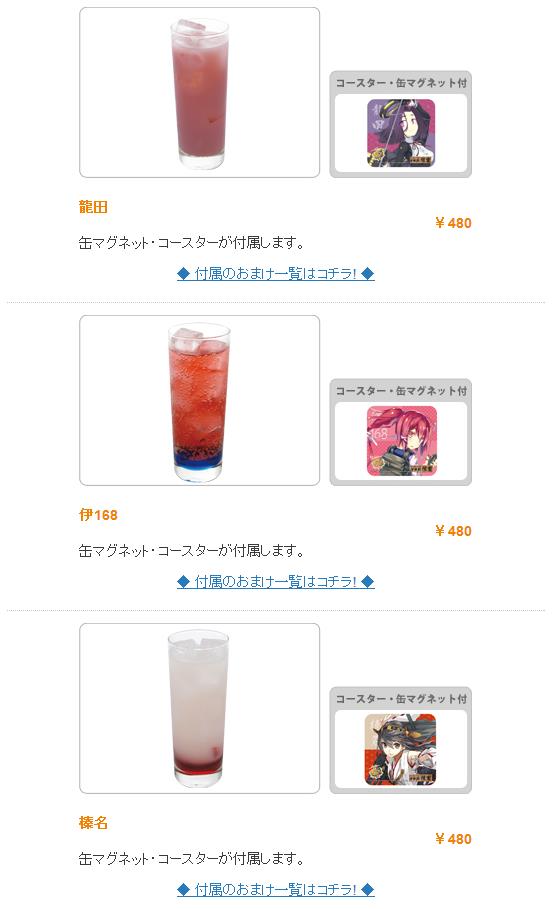Select the purple-haired 龍田 coaster image
Viewport: 557px width, 909px height.
[401, 133]
